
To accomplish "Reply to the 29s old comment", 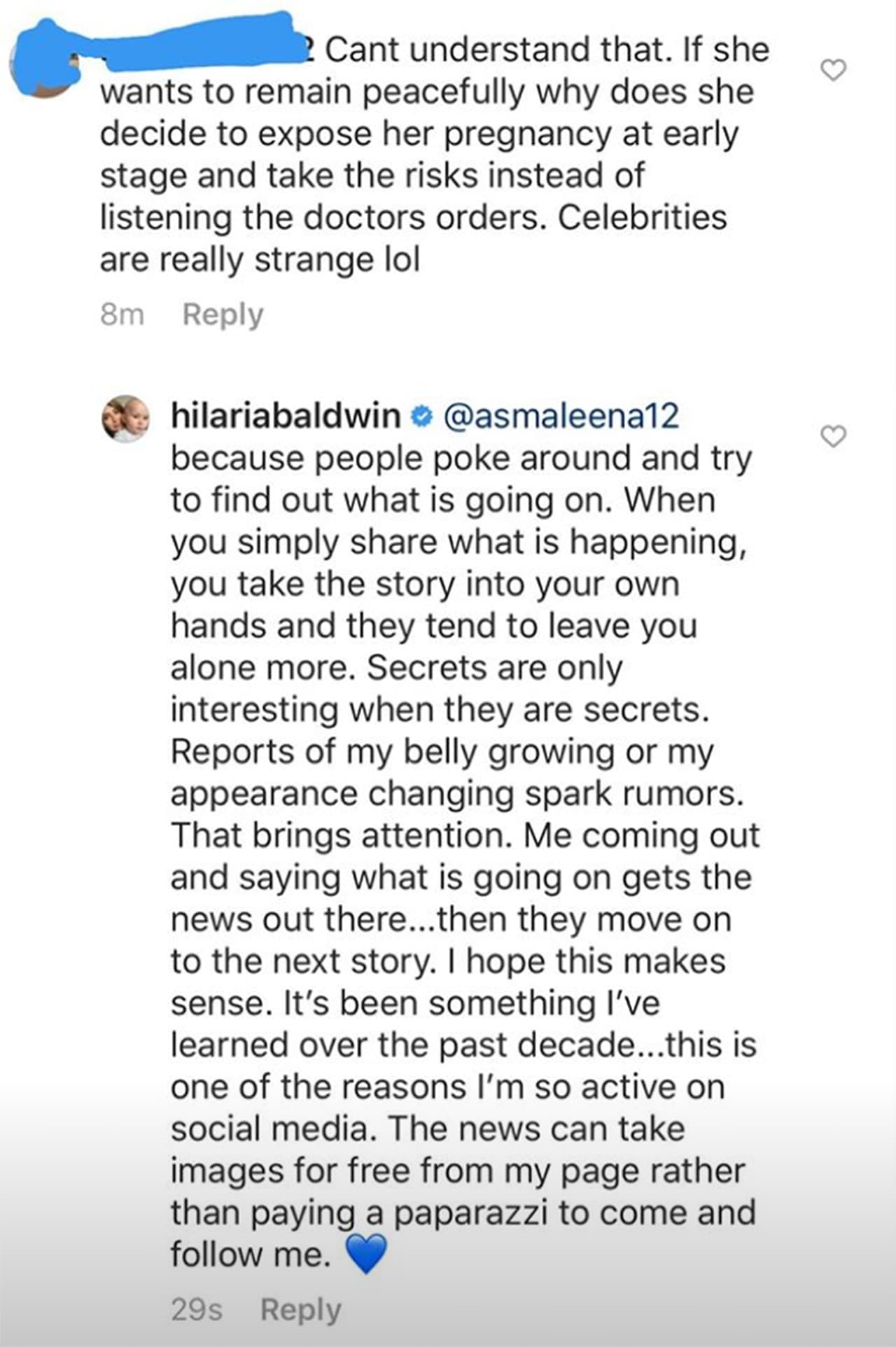I will click(x=300, y=1309).
